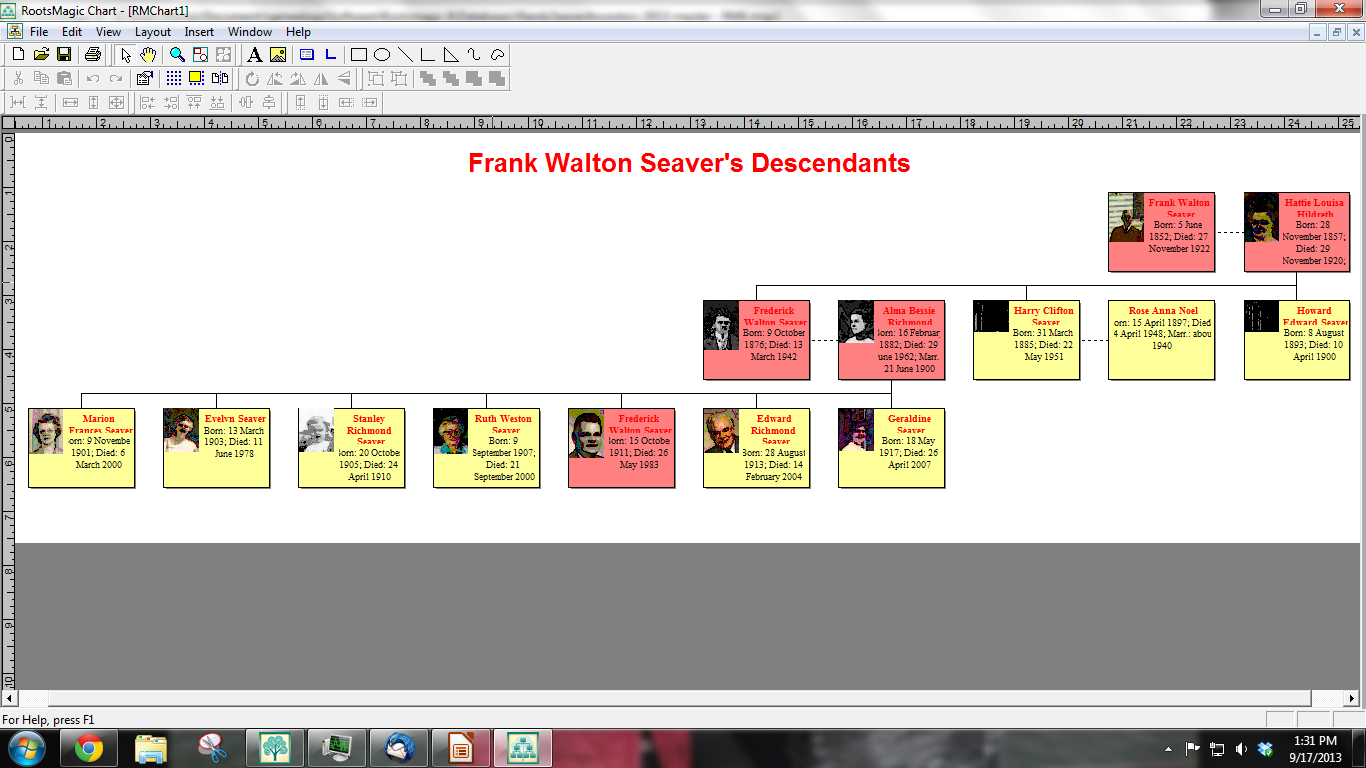
Task: Open Dropbox from the system tray
Action: [1264, 750]
